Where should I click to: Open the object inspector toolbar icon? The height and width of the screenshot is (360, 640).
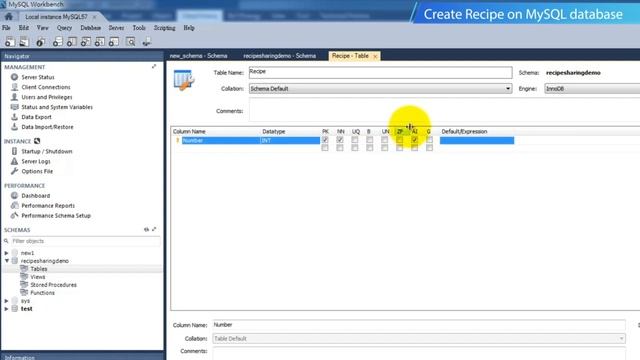[40, 42]
